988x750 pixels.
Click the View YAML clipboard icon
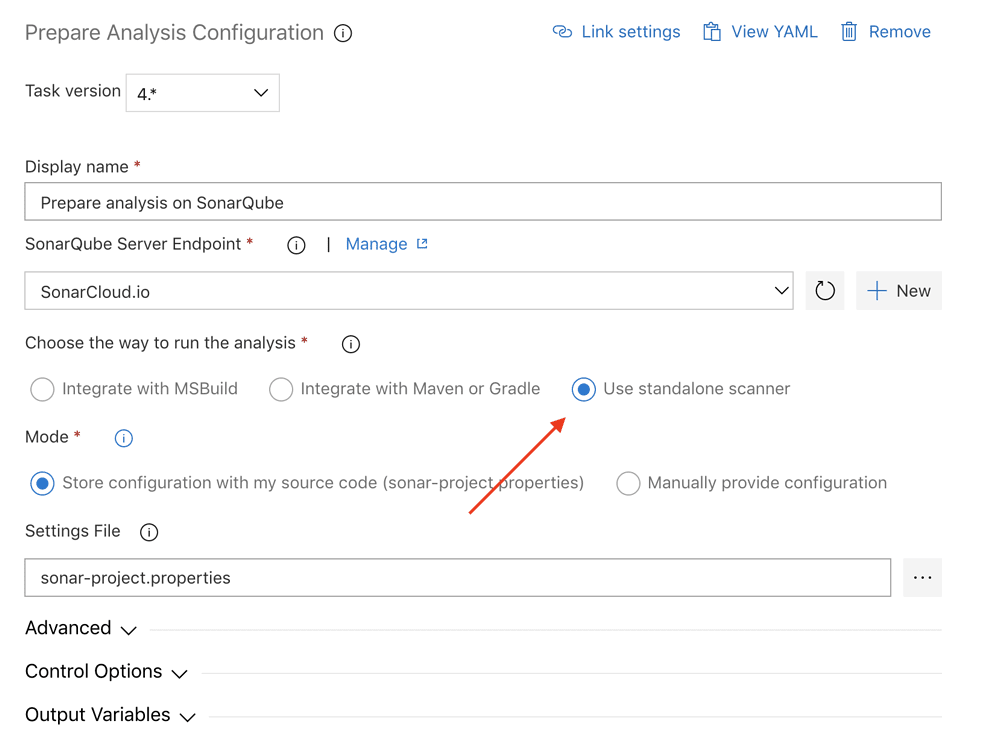711,32
